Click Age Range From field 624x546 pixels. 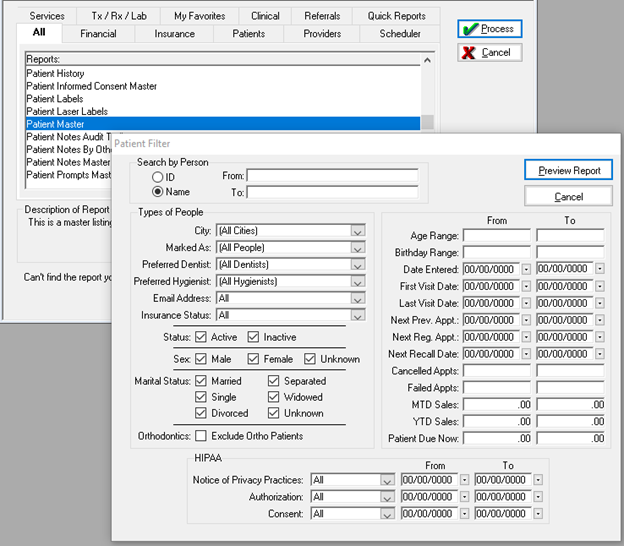(497, 236)
